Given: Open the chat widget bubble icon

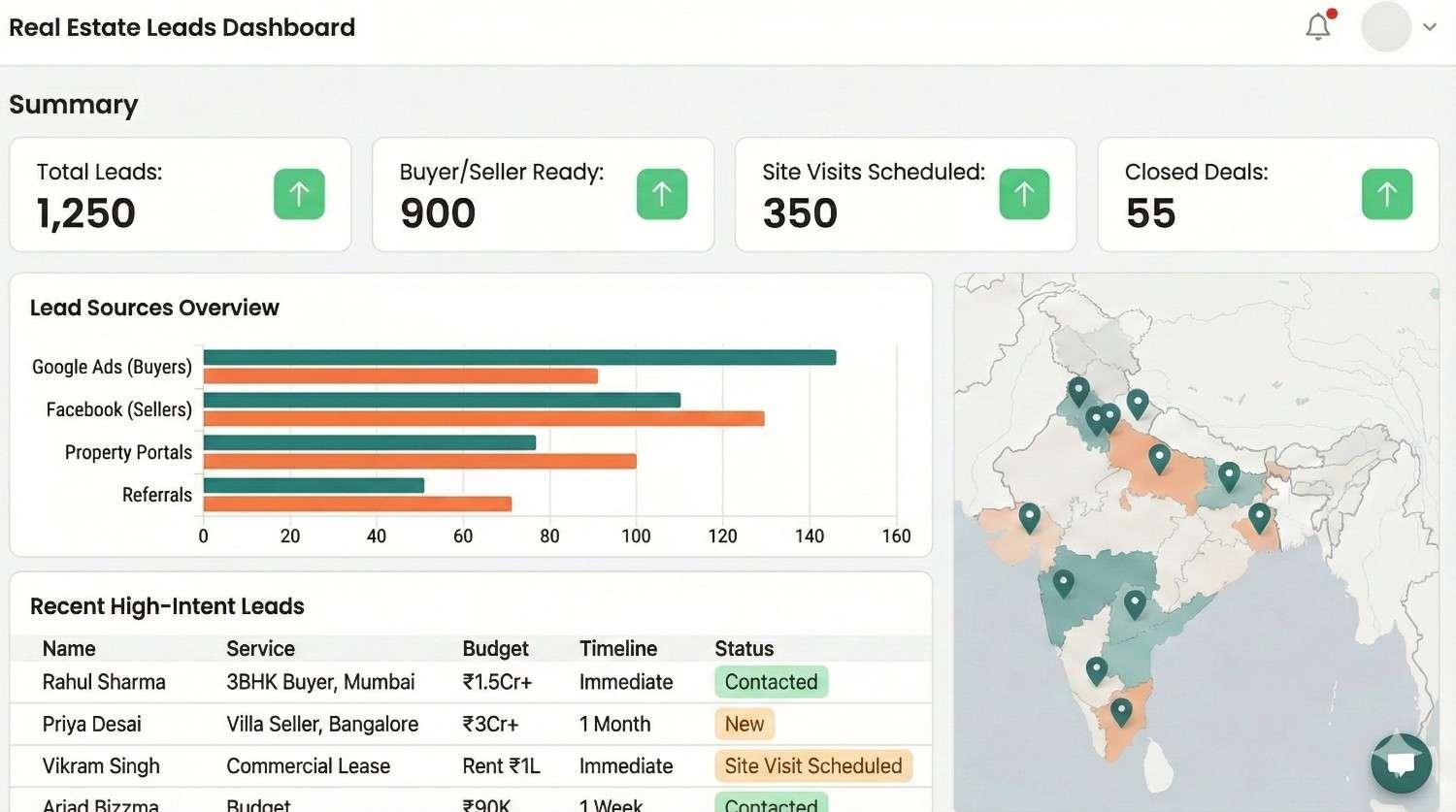Looking at the screenshot, I should click(x=1401, y=764).
